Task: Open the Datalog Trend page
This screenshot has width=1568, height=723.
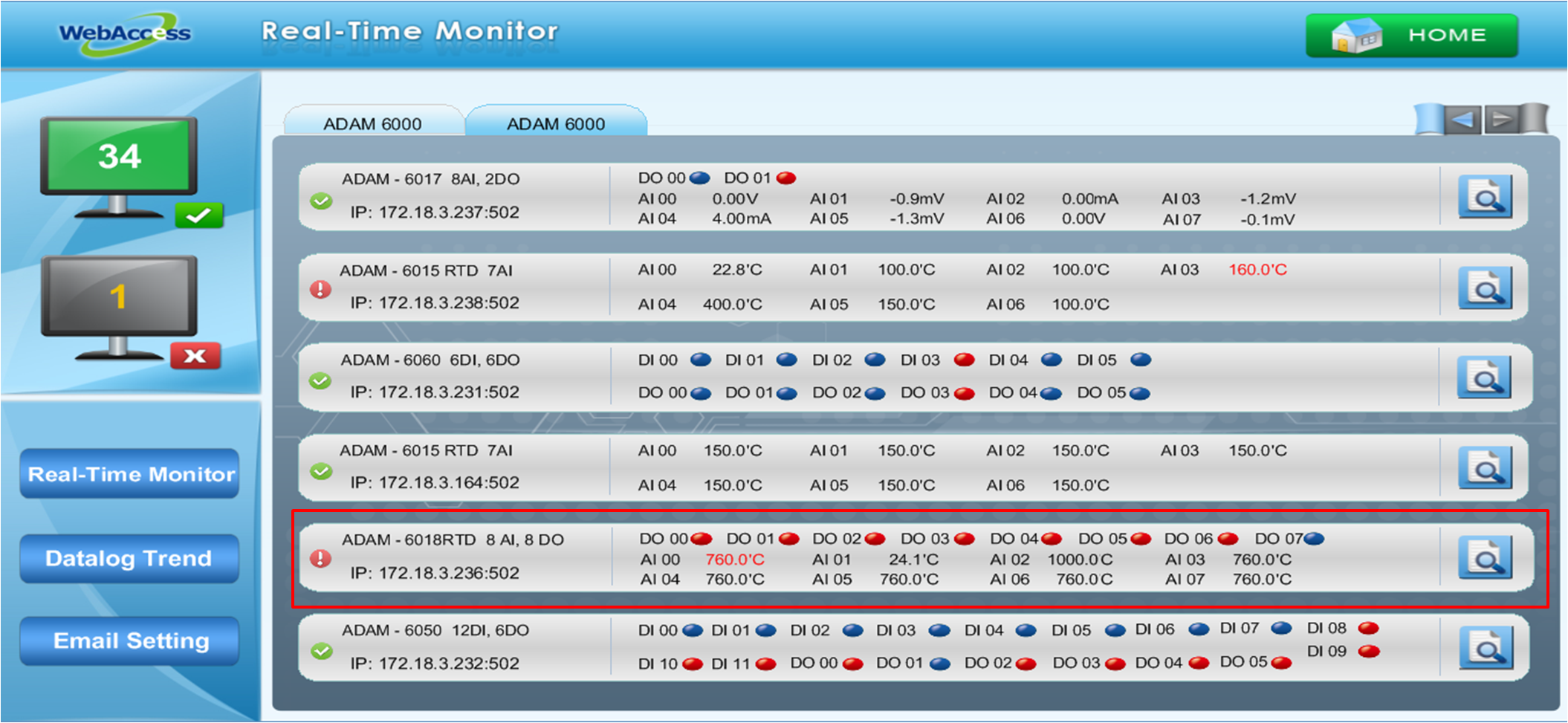Action: click(x=129, y=559)
